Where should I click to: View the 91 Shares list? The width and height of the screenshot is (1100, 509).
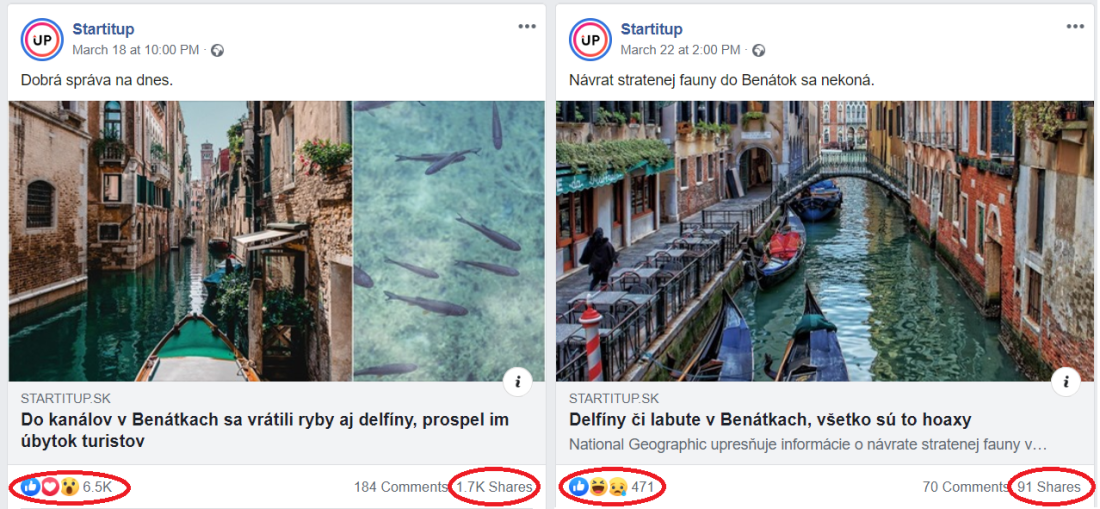tap(1048, 487)
